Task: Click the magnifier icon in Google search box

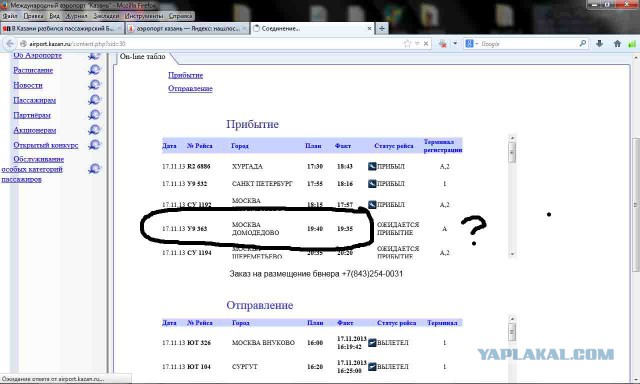Action: (x=582, y=43)
